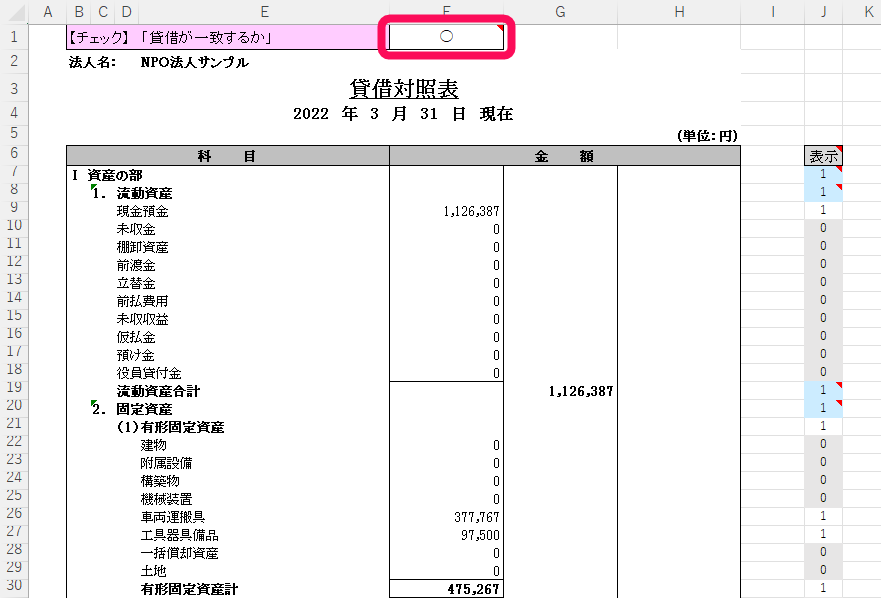Click the 表示 flag in the 現金預金 row
Image resolution: width=881 pixels, height=598 pixels.
click(x=823, y=210)
